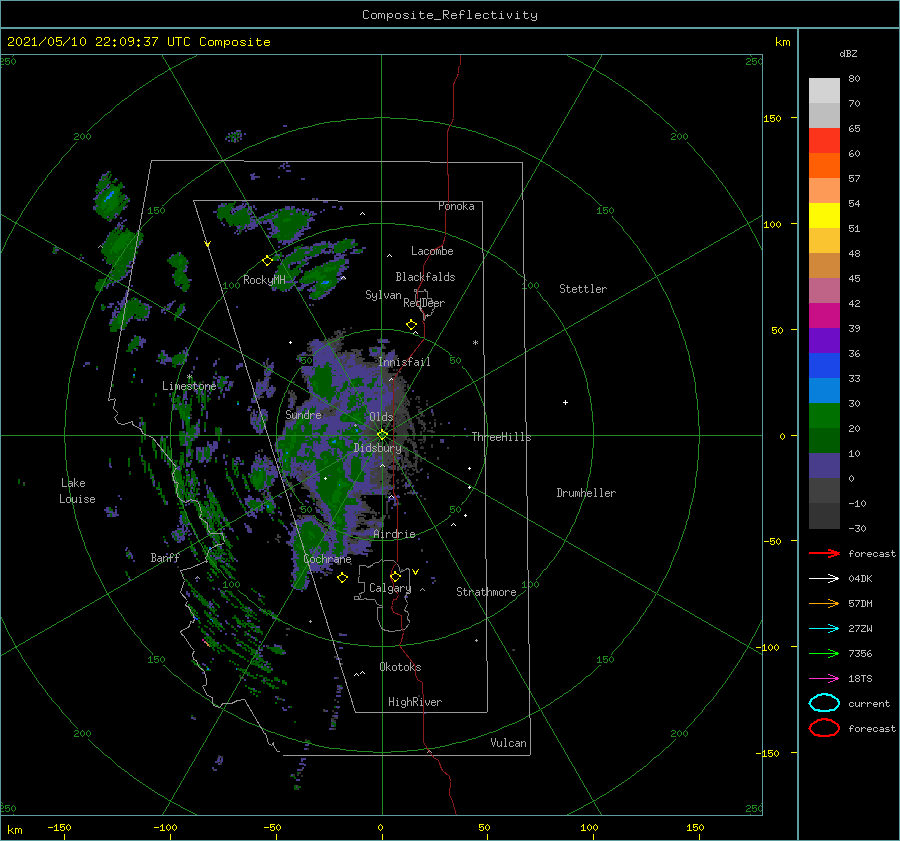Click the yellow radar site marker near Didsbury
Image resolution: width=900 pixels, height=841 pixels.
382,435
